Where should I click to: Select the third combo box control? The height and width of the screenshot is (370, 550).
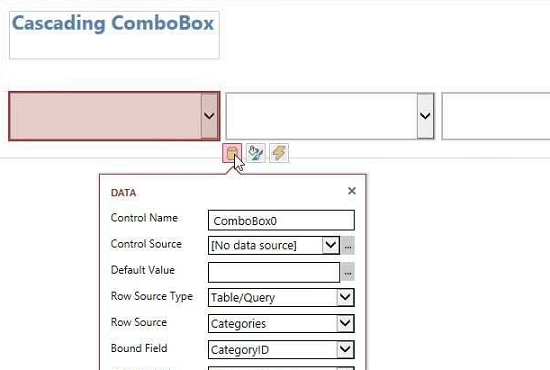(x=496, y=116)
